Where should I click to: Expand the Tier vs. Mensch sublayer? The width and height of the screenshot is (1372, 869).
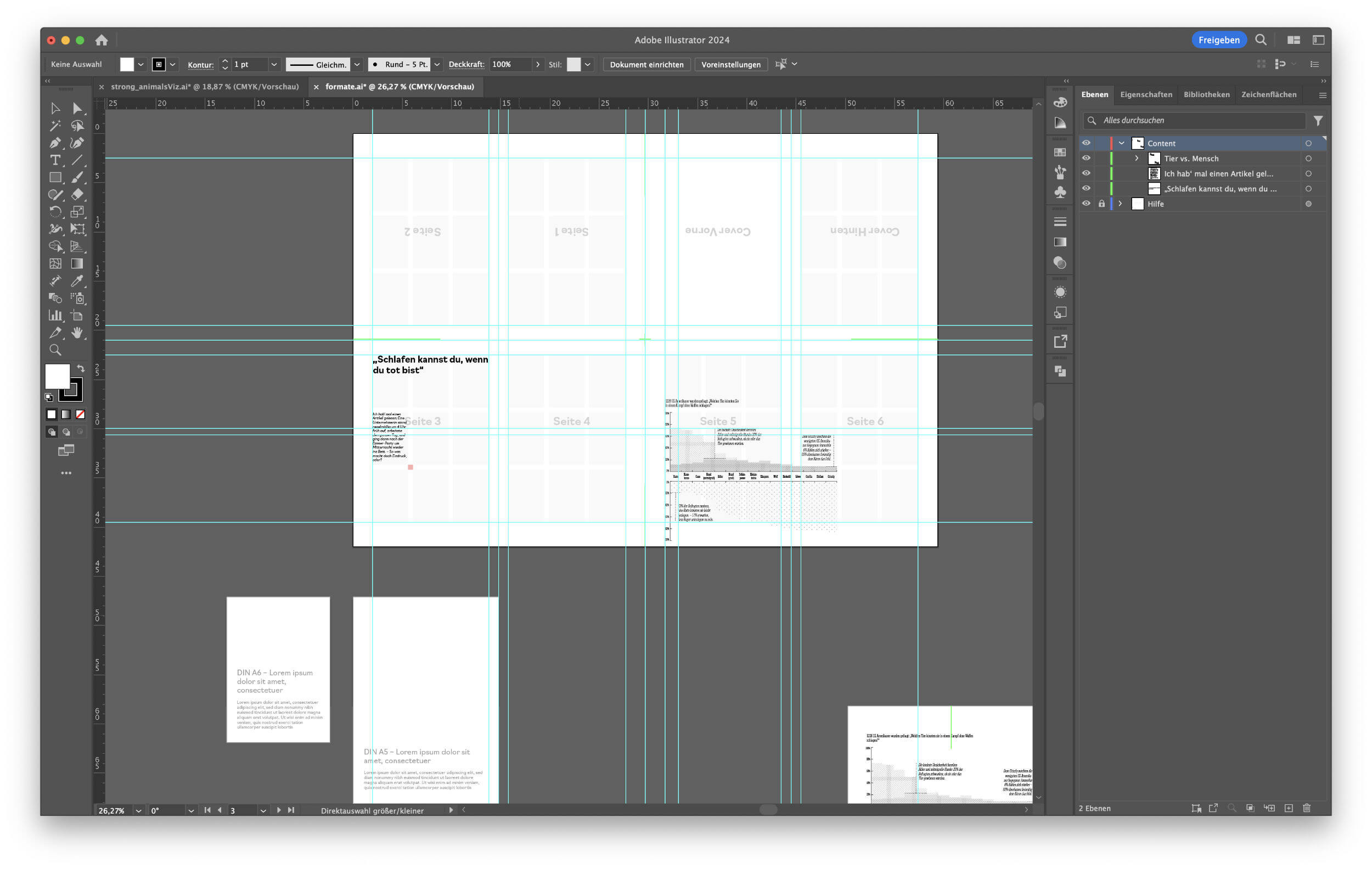tap(1137, 159)
